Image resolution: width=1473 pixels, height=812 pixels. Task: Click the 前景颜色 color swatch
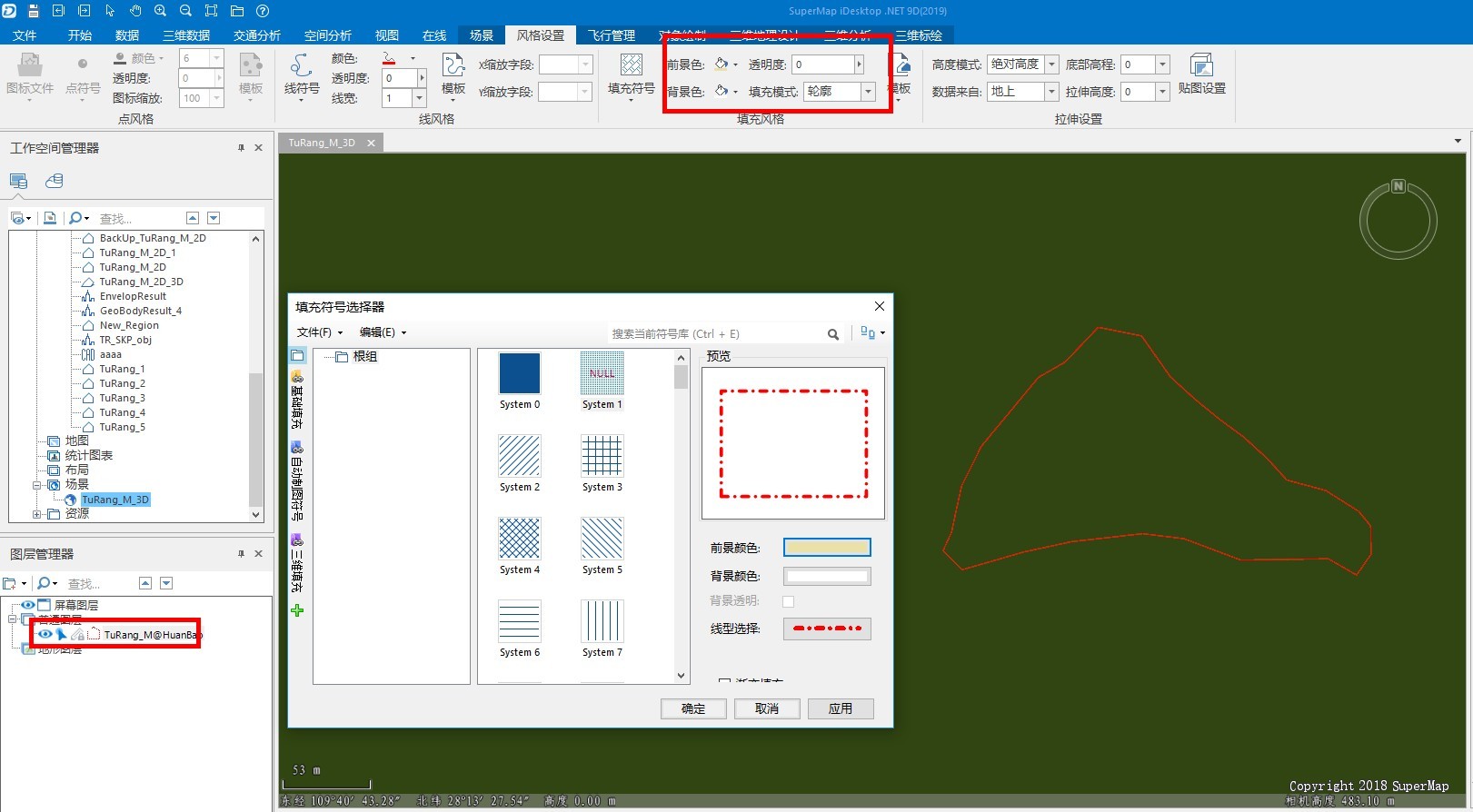(827, 548)
